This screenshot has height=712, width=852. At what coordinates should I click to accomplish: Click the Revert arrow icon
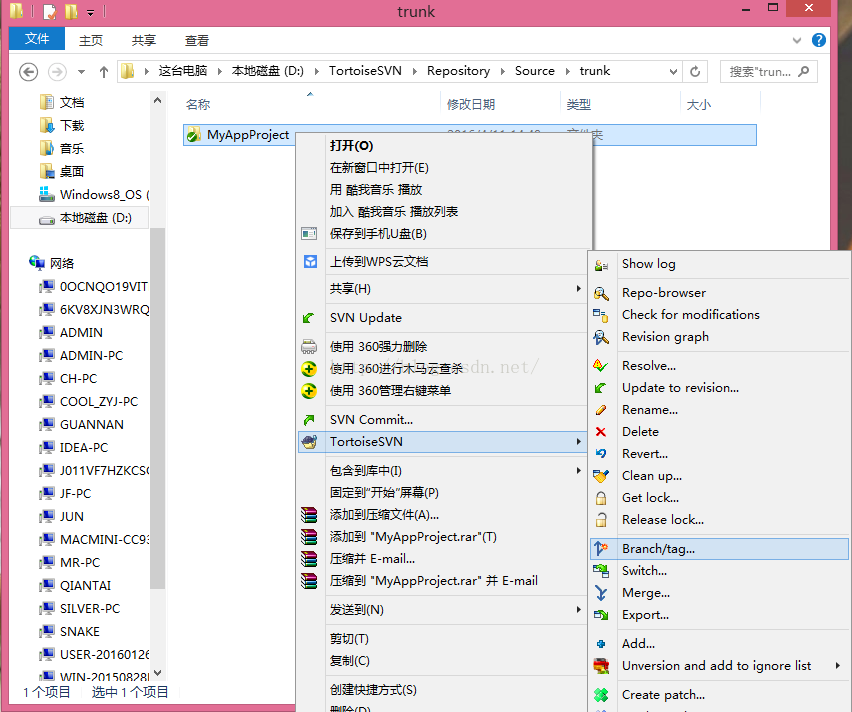coord(601,454)
